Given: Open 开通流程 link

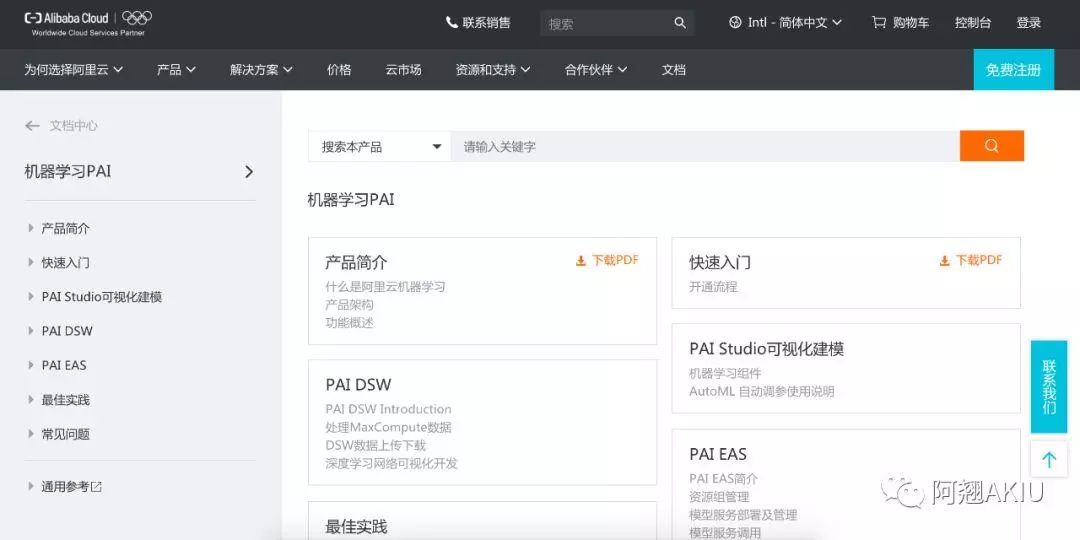Looking at the screenshot, I should point(713,287).
